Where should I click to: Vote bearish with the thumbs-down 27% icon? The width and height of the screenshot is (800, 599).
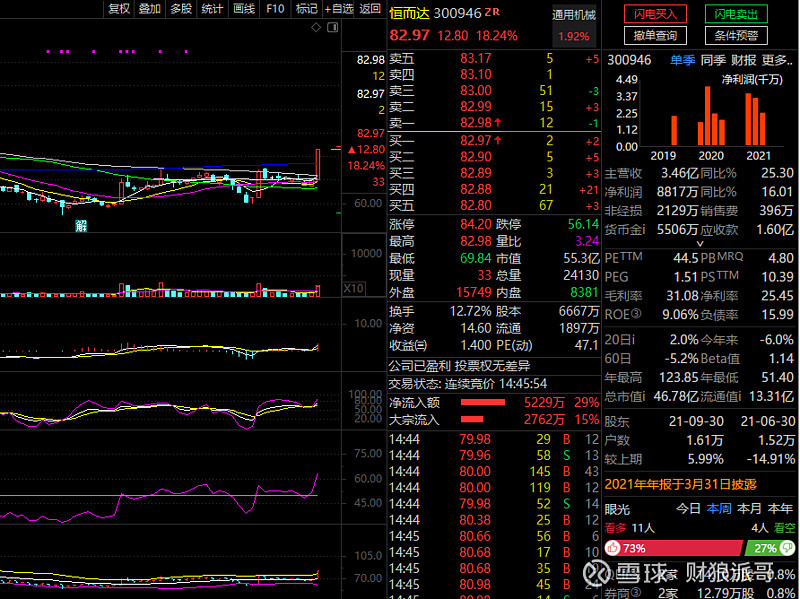pos(786,548)
